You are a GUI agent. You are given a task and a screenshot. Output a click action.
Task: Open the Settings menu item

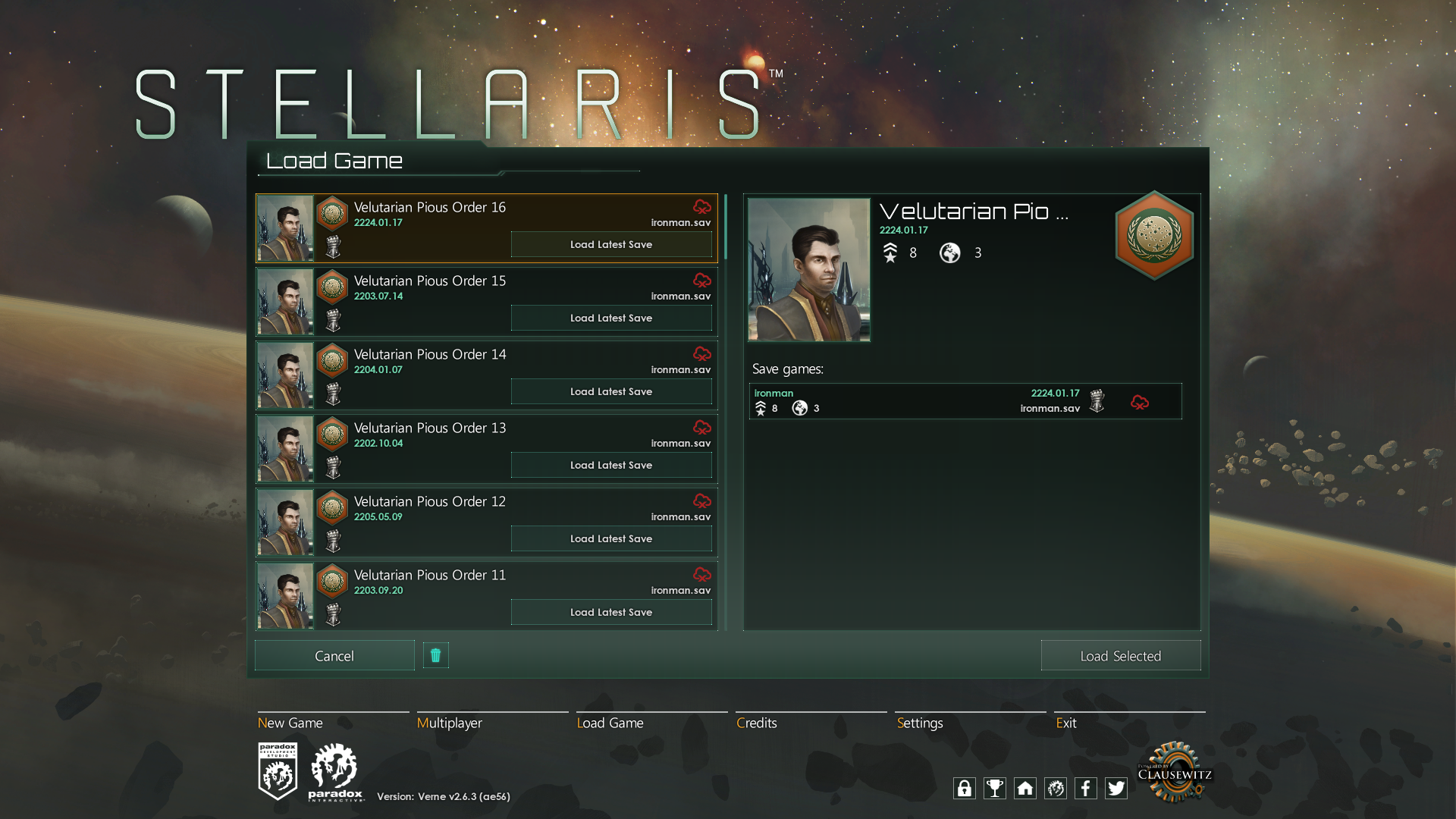(920, 723)
